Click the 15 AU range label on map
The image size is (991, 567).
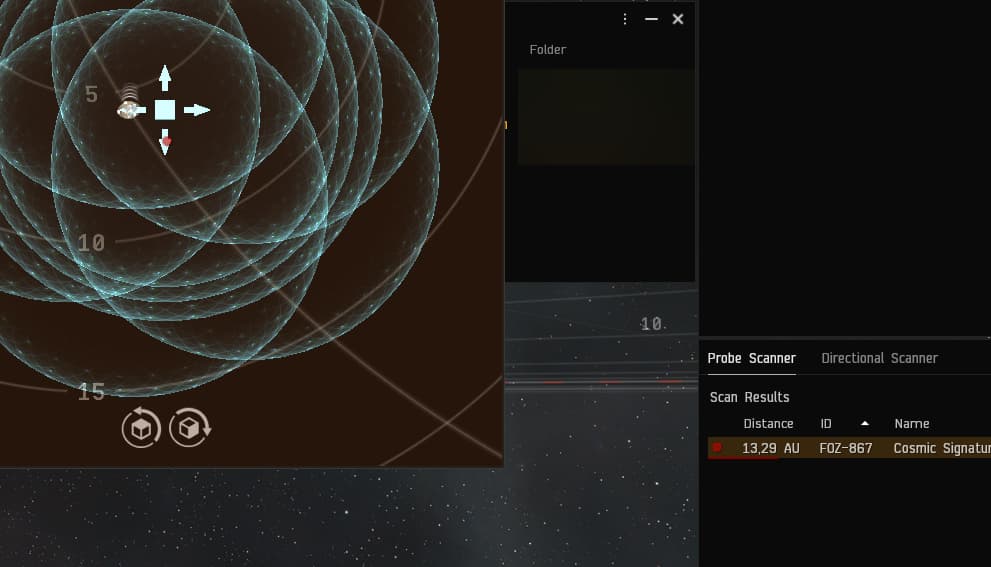click(91, 392)
